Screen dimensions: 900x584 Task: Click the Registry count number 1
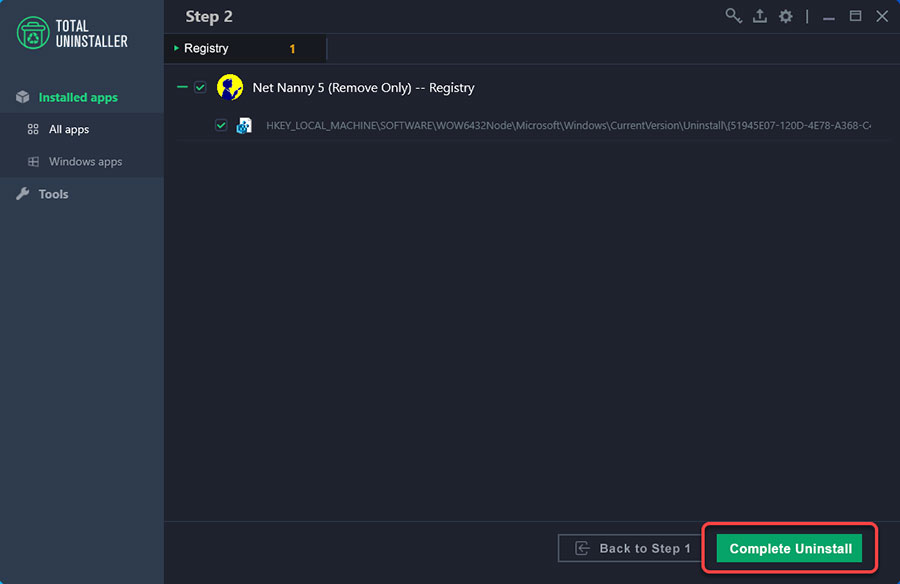coord(292,49)
